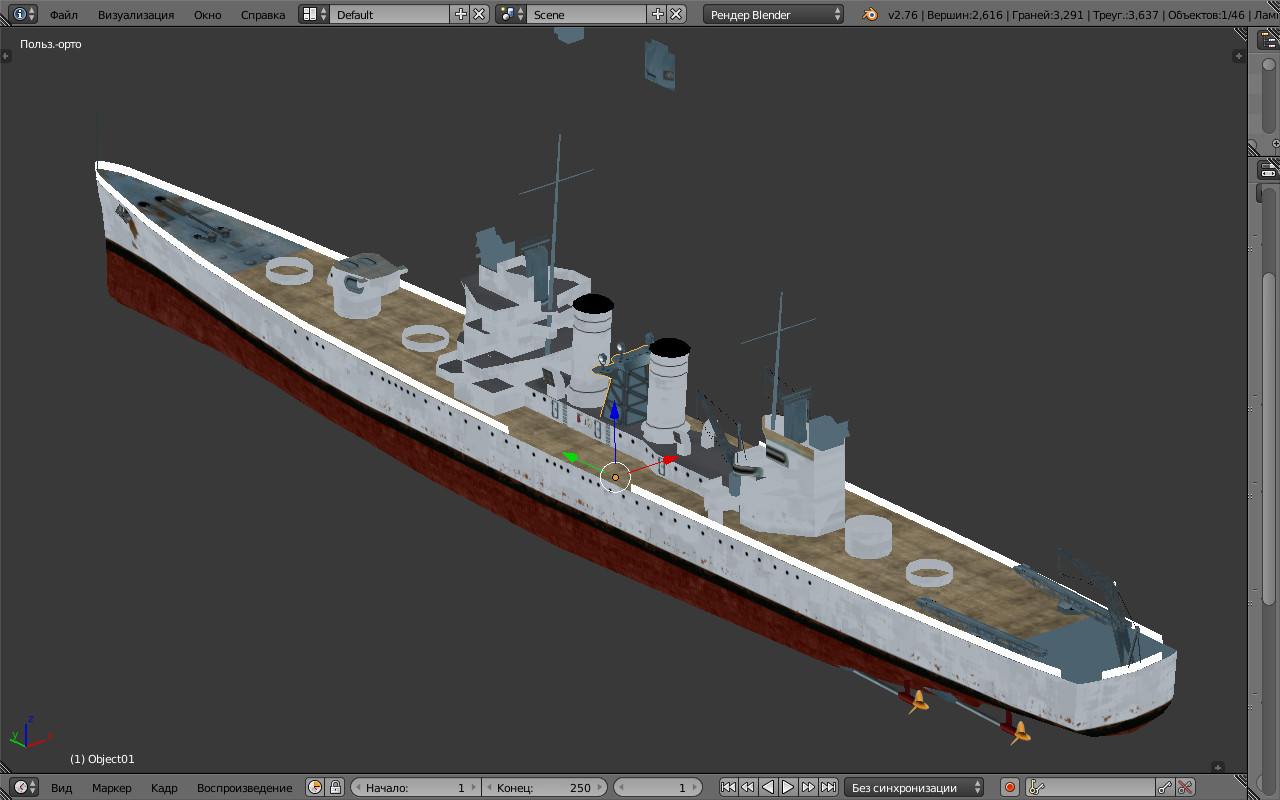Jump to the previous keyframe

tap(748, 787)
